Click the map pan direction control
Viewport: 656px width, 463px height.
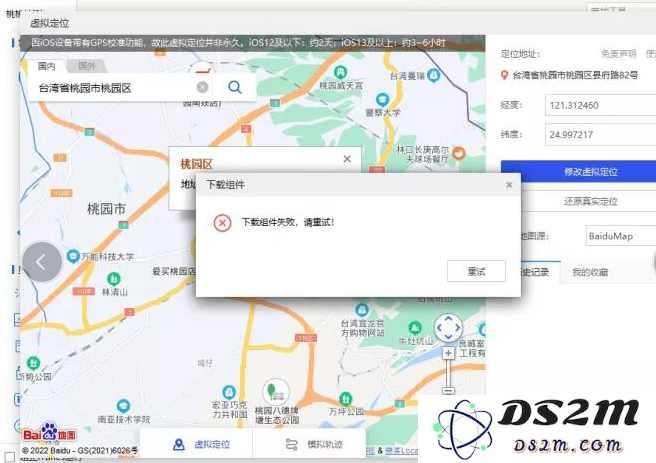pos(448,327)
